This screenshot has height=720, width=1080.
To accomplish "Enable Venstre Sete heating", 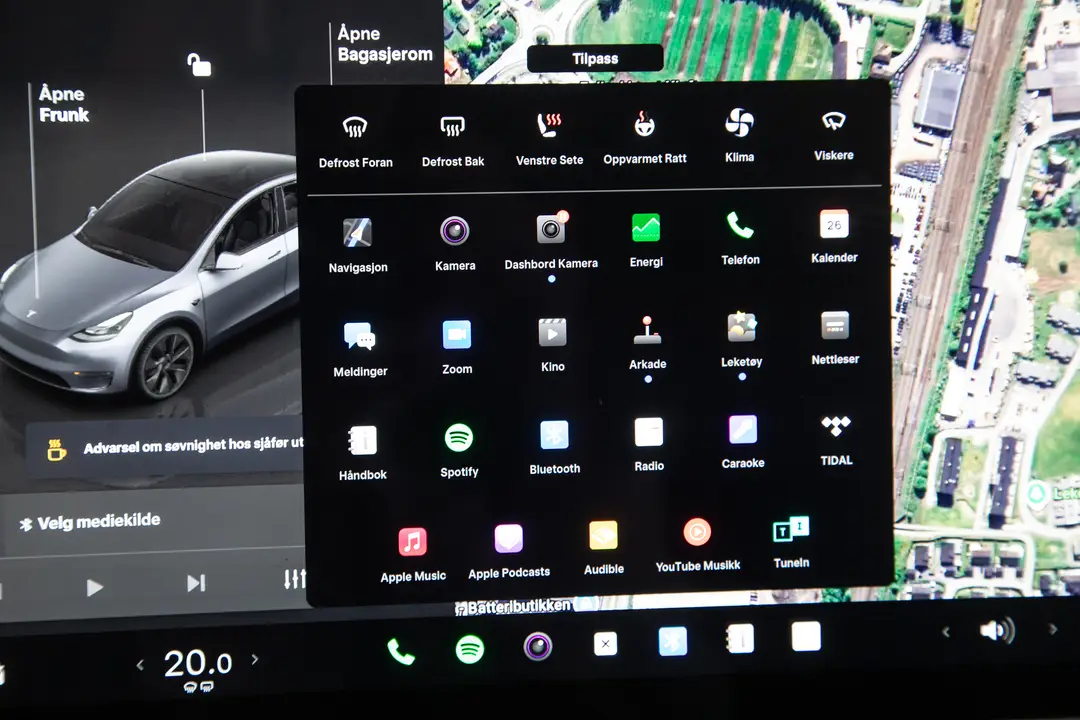I will (548, 127).
